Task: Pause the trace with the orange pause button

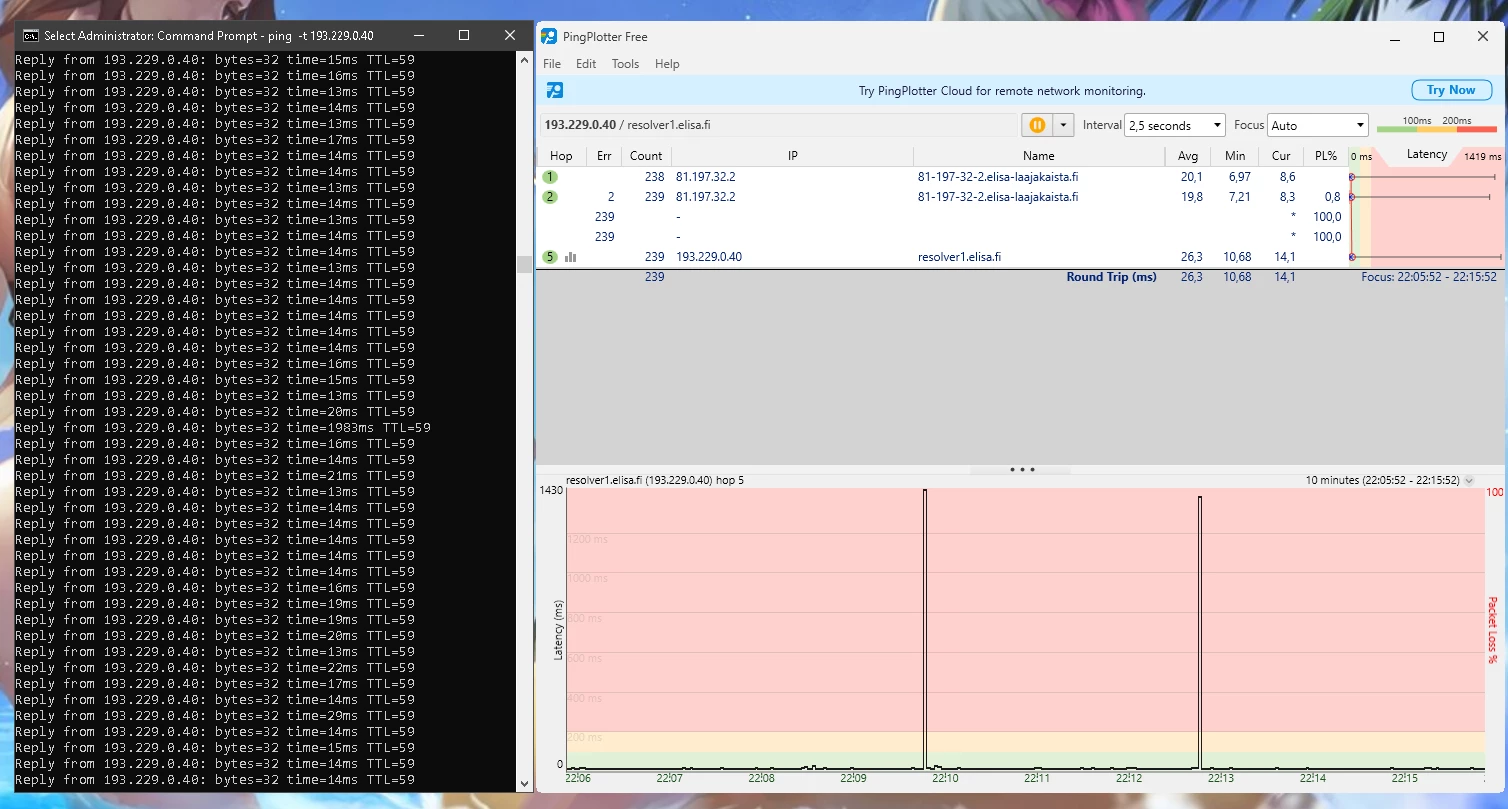Action: coord(1037,125)
